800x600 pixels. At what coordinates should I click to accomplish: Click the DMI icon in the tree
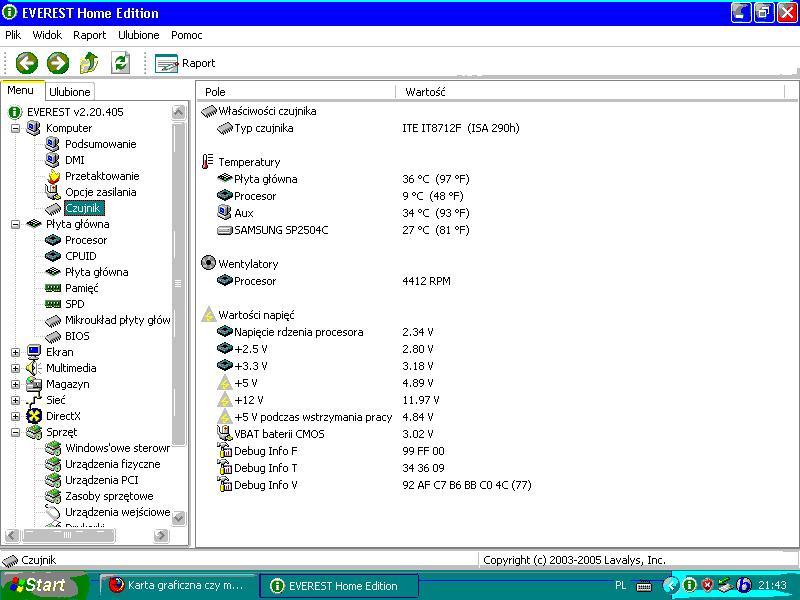click(53, 160)
